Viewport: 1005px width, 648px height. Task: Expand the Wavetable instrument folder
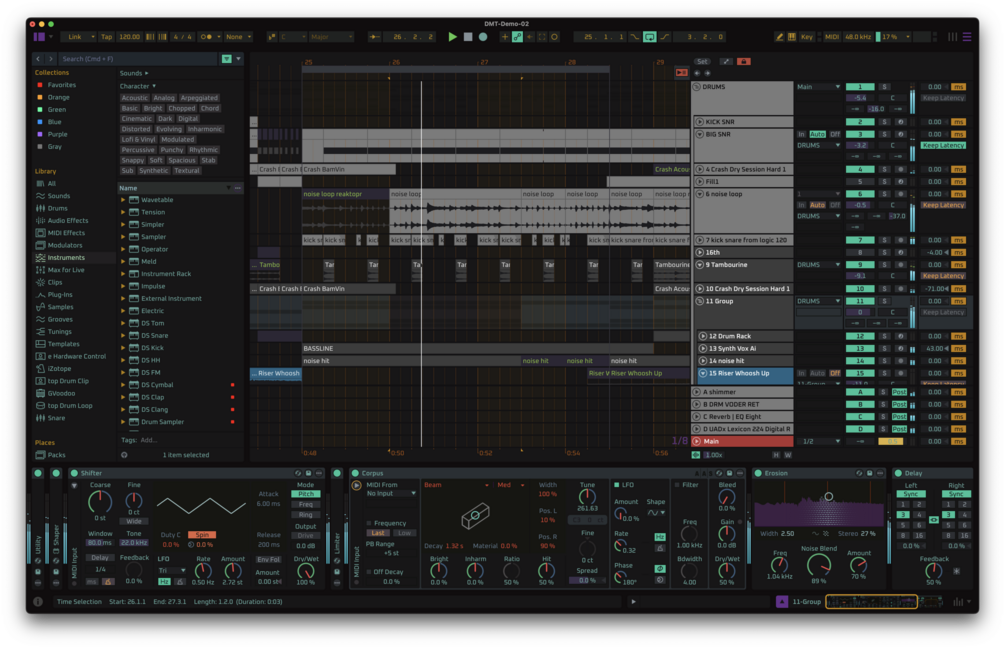click(123, 200)
